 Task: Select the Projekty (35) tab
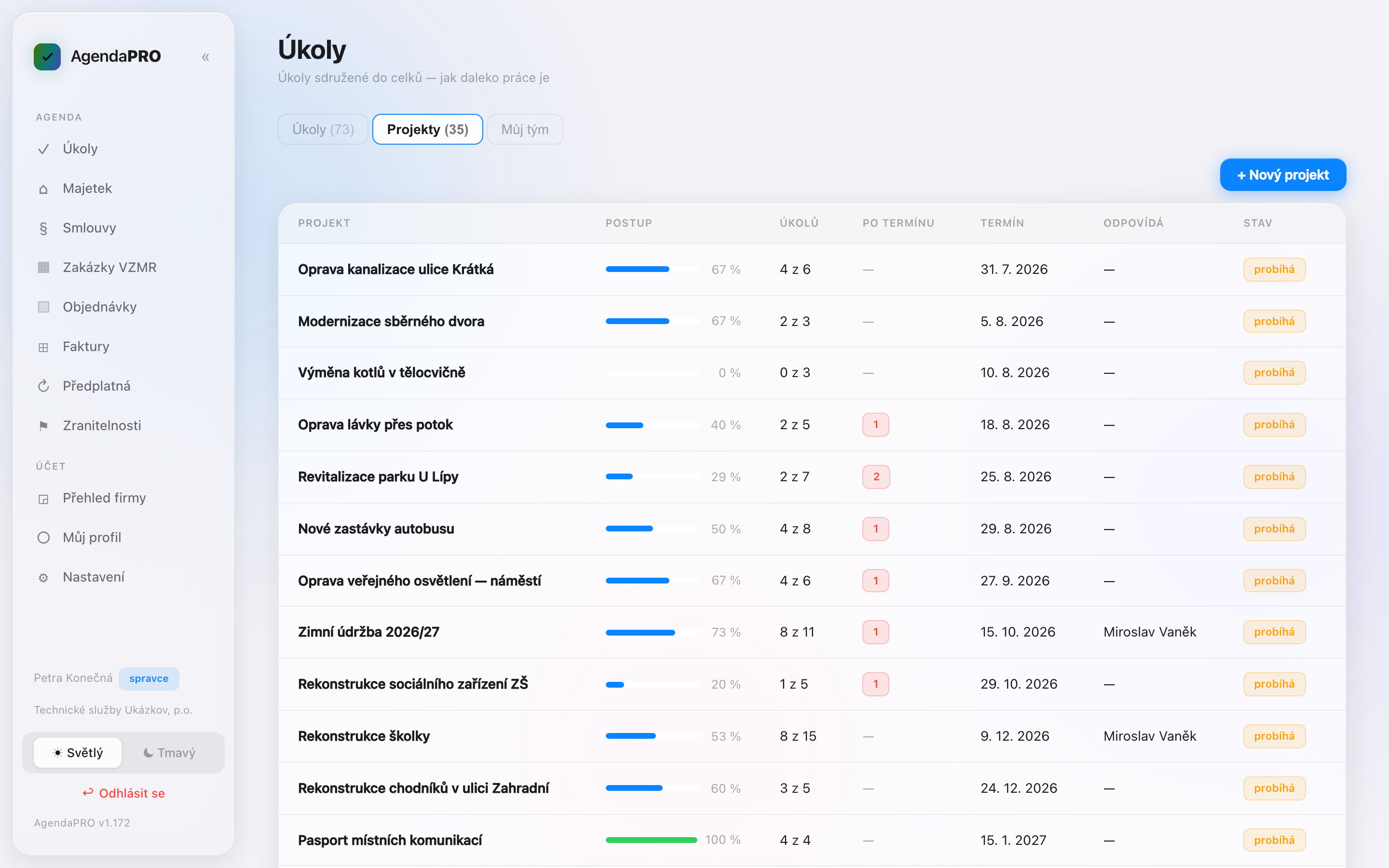tap(428, 129)
